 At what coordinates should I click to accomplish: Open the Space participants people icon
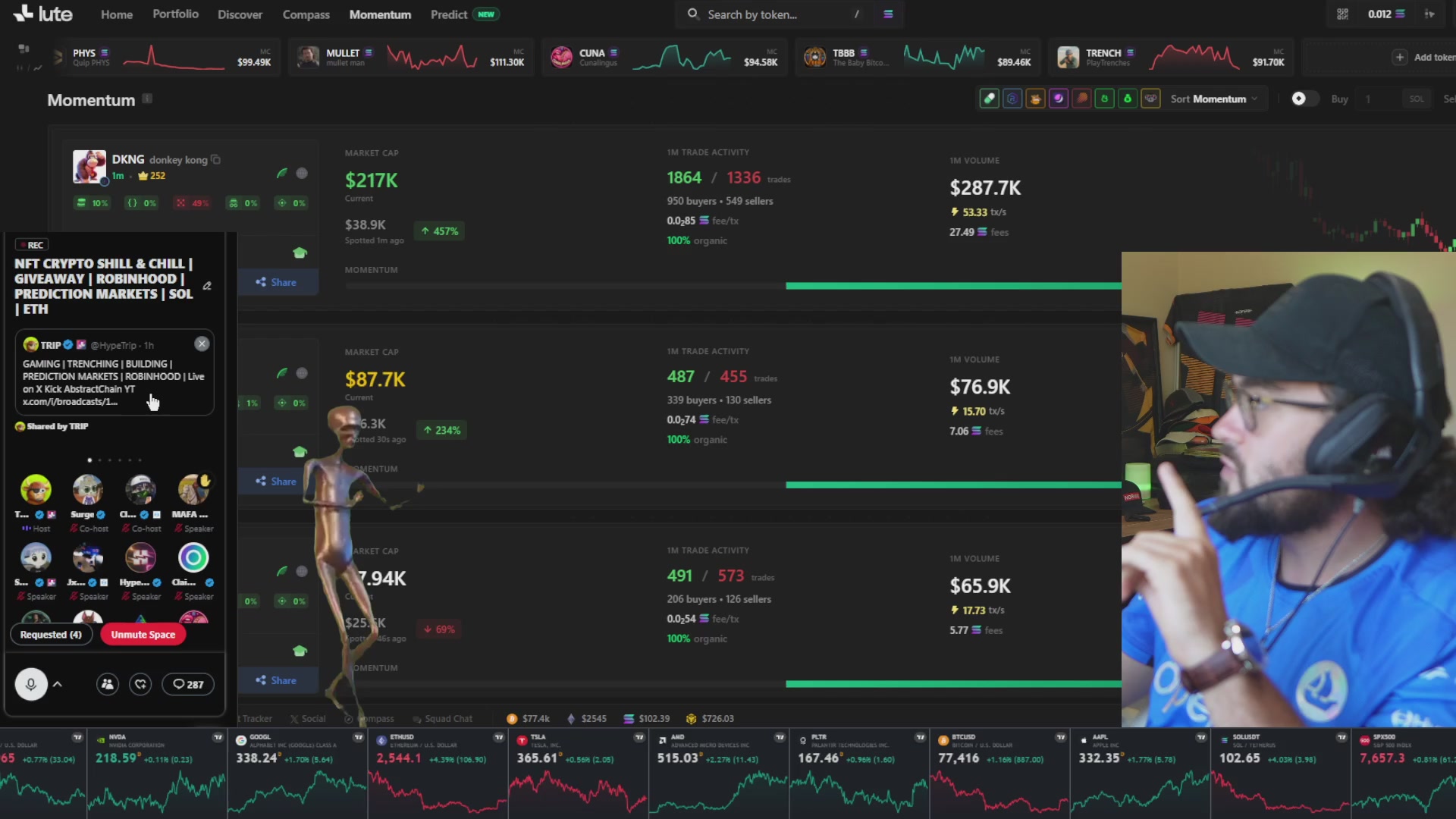[x=108, y=684]
